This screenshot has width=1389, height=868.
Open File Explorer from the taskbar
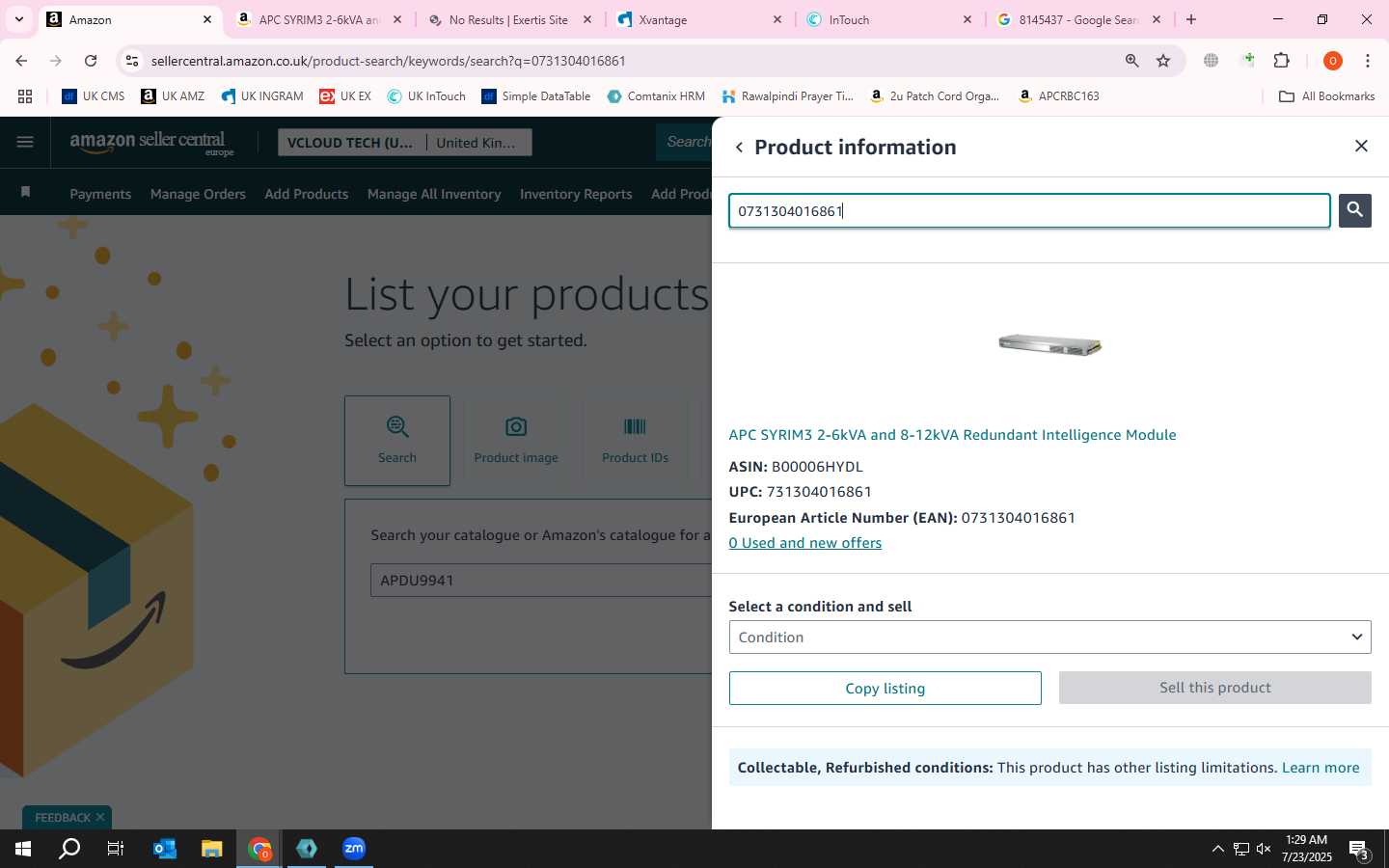point(212,849)
